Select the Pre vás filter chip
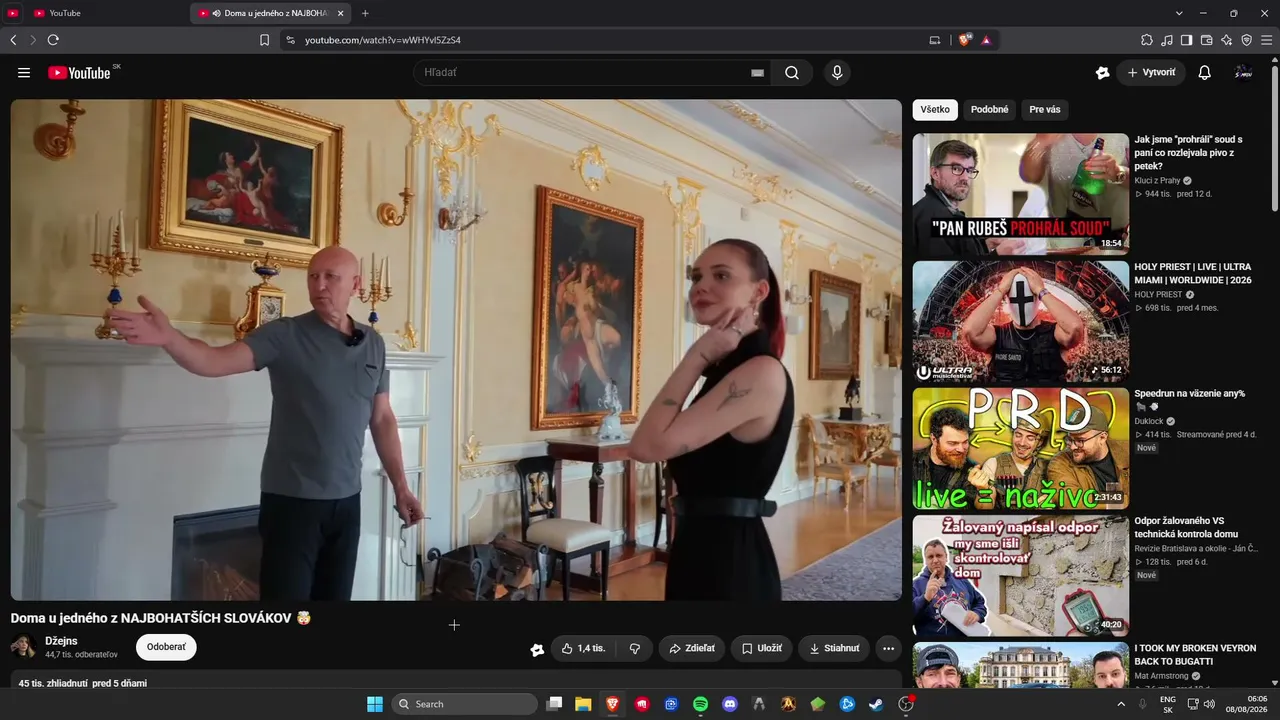Screen dimensions: 1280x720 tap(1045, 109)
